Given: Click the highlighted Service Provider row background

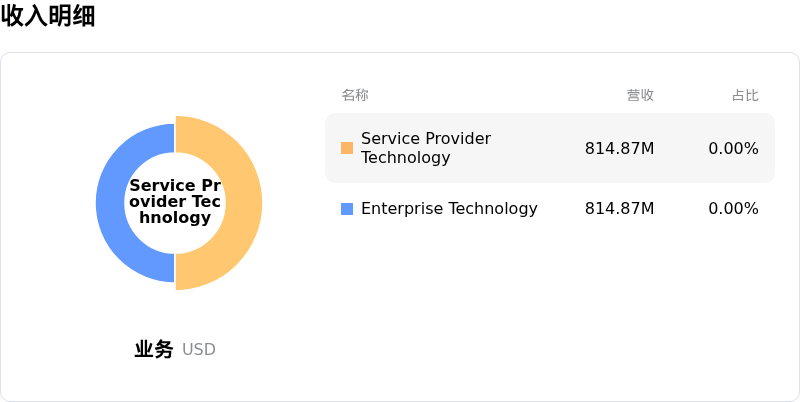Looking at the screenshot, I should tap(530, 172).
